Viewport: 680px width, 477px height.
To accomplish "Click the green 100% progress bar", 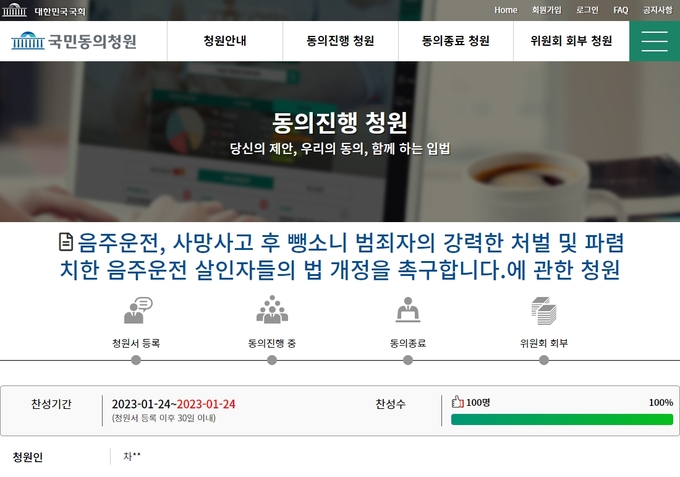I will [x=562, y=419].
